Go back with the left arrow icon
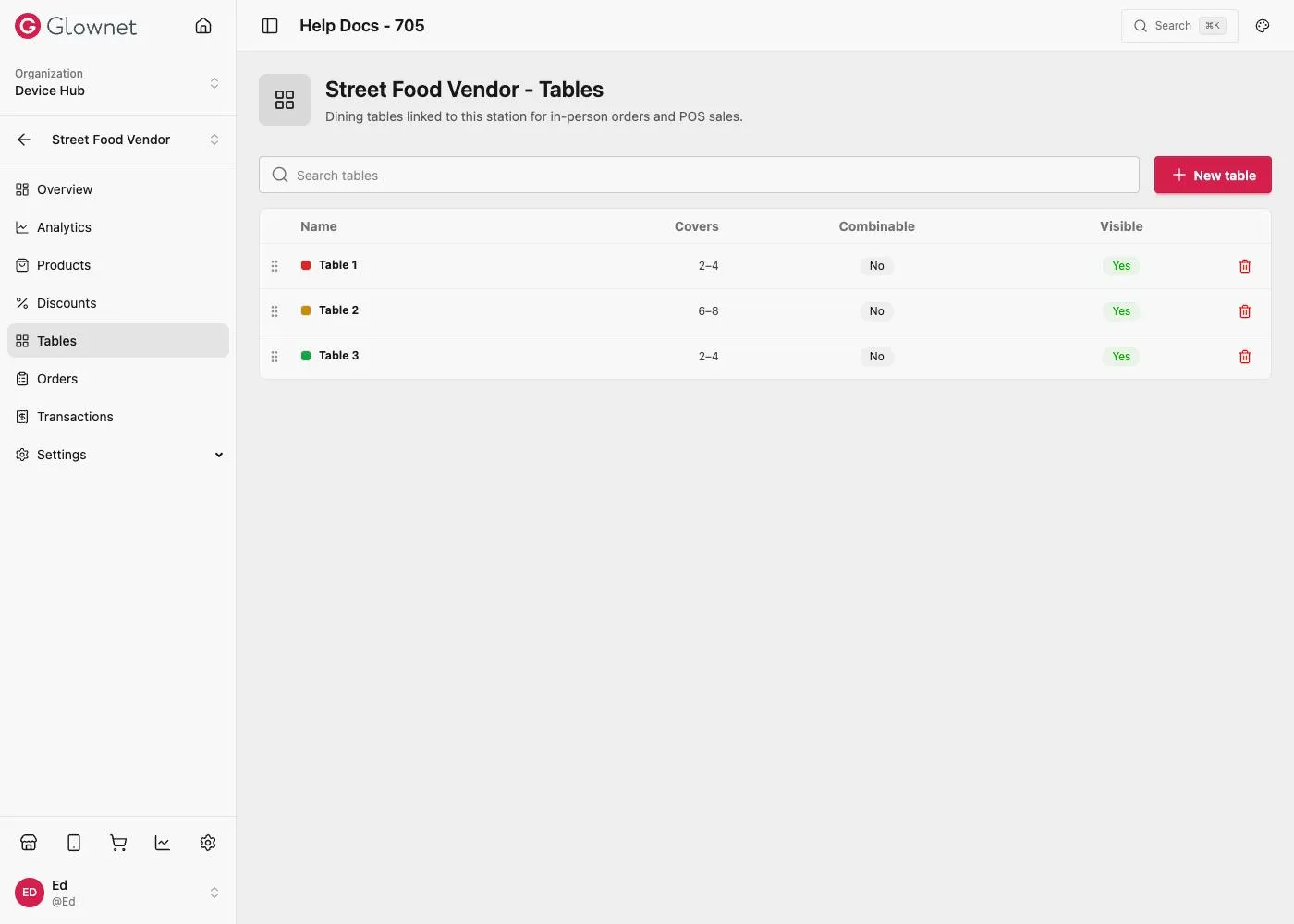1294x924 pixels. (x=24, y=140)
